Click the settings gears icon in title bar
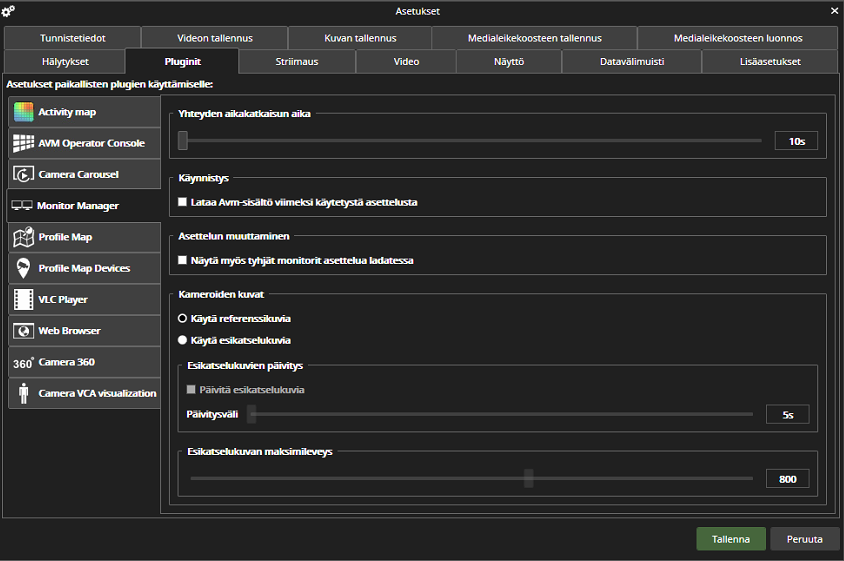The height and width of the screenshot is (561, 844). (8, 11)
